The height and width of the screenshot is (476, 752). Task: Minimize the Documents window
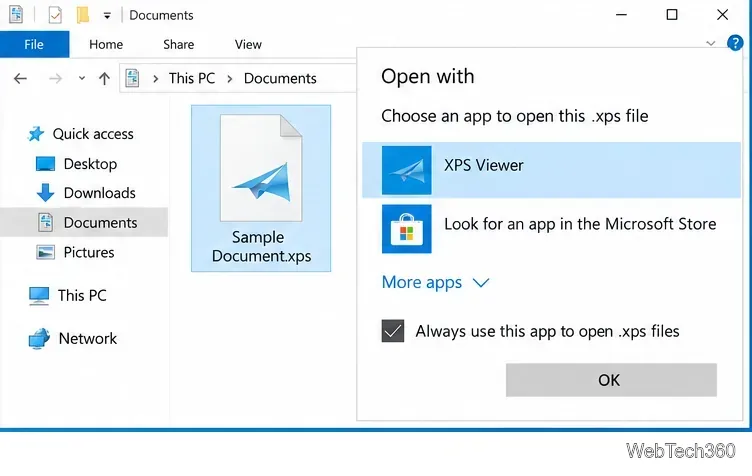622,15
